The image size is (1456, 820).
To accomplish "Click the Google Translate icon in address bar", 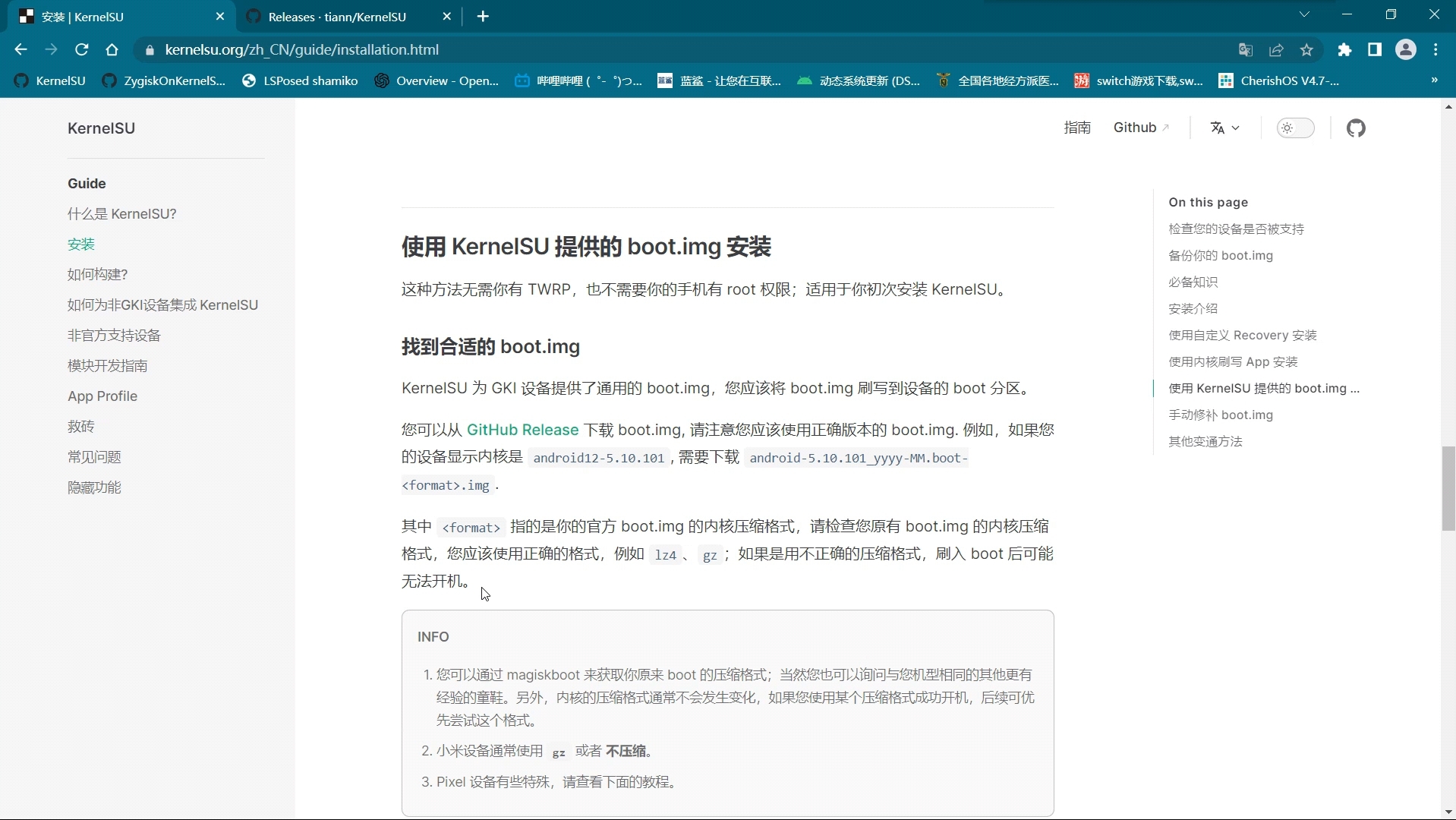I will coord(1246,49).
